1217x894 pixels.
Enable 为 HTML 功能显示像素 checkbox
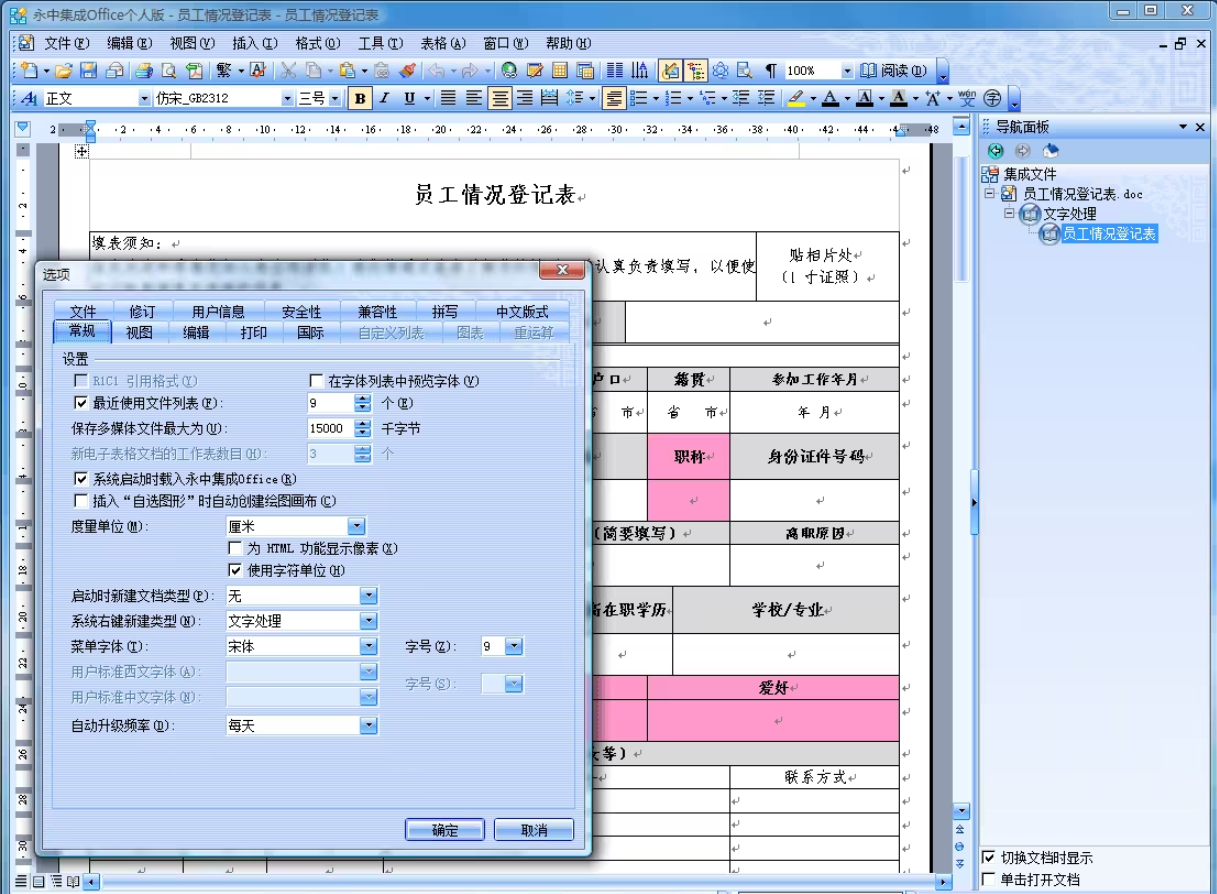point(235,549)
